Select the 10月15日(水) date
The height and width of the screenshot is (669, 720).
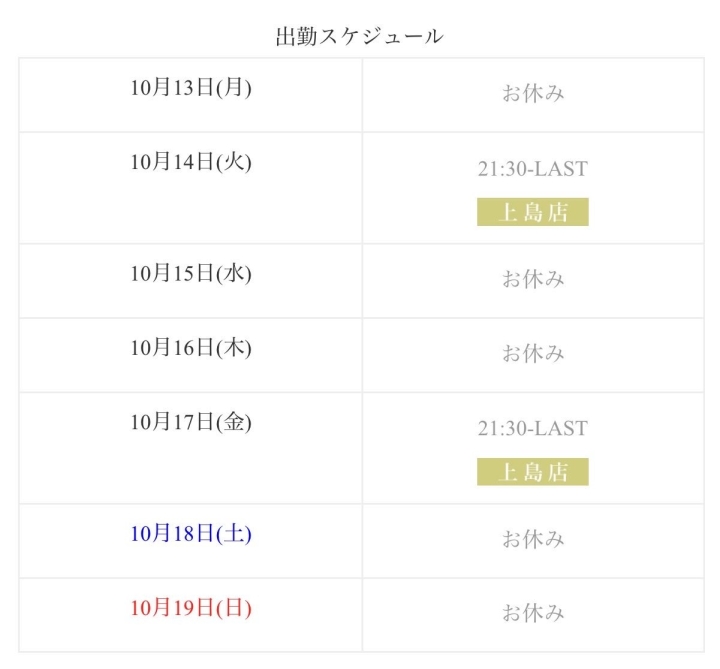[190, 273]
